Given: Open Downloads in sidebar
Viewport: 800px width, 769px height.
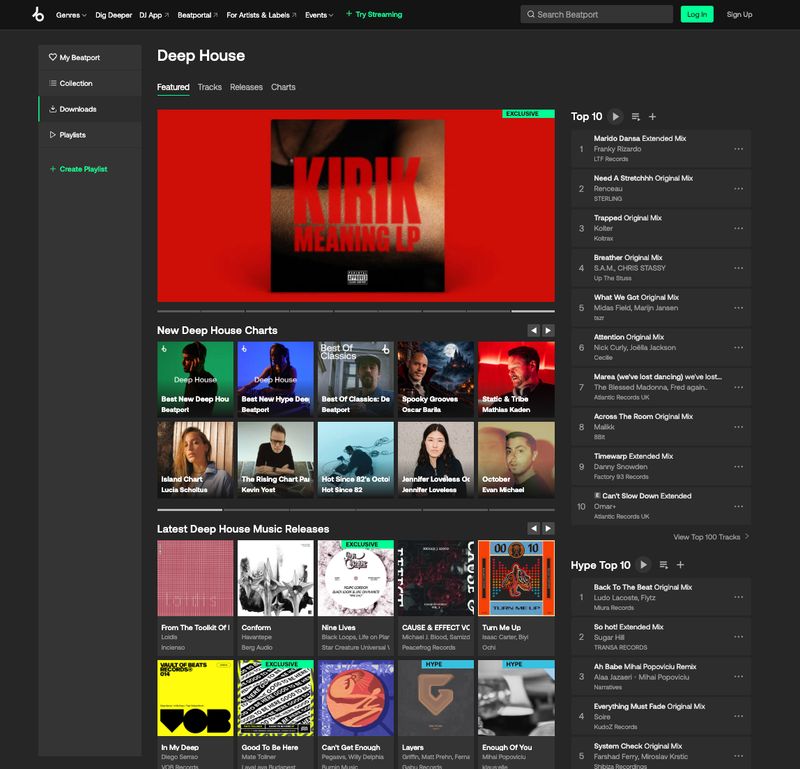Looking at the screenshot, I should (90, 109).
